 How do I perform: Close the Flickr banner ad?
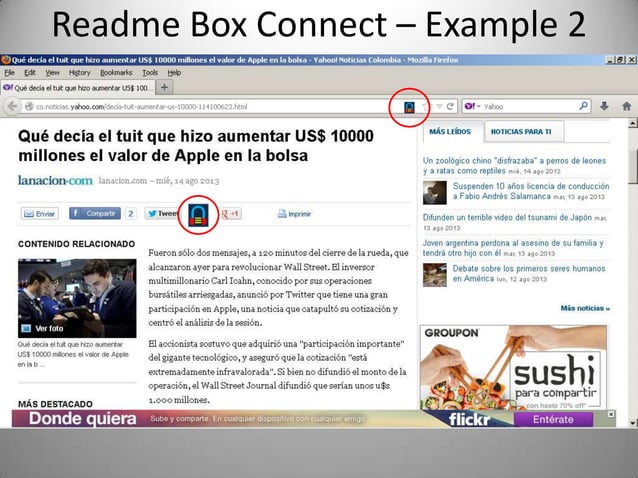pyautogui.click(x=610, y=414)
